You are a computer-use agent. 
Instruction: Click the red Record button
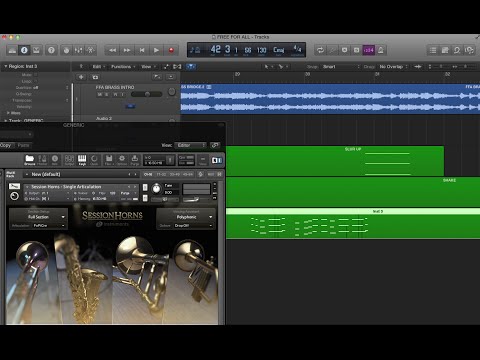point(171,50)
